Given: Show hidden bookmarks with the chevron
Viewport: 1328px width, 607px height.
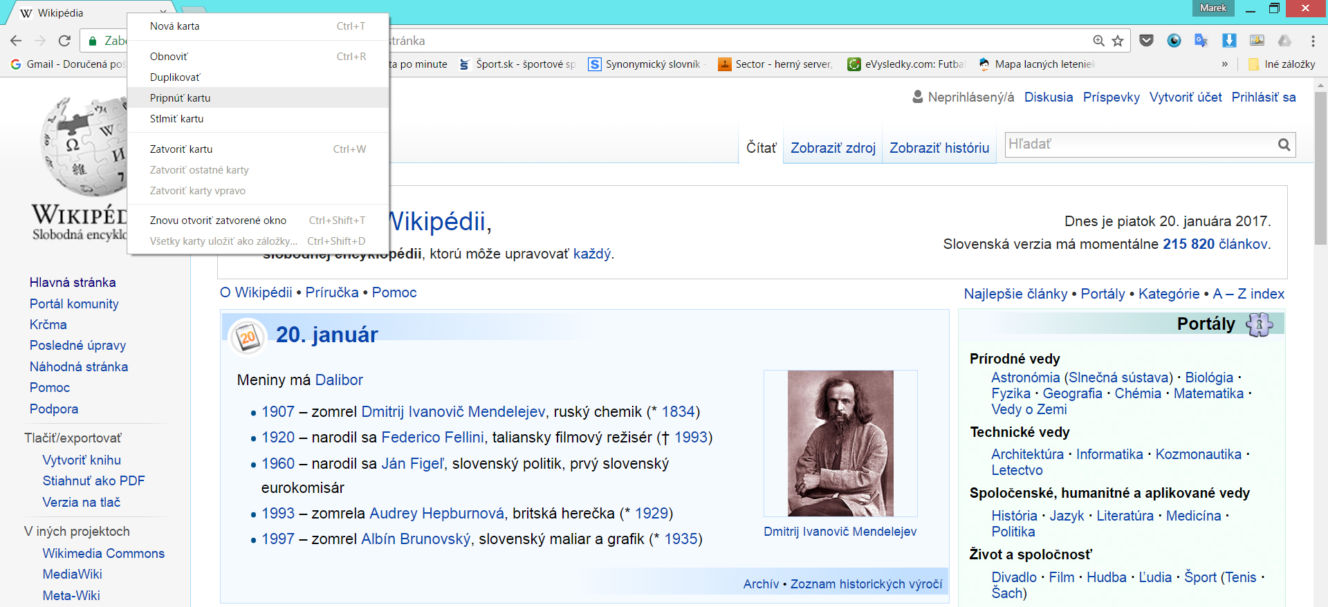Looking at the screenshot, I should [1225, 64].
